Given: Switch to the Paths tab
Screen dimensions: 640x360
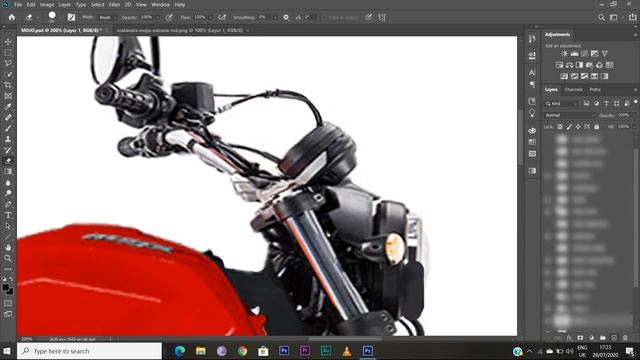Looking at the screenshot, I should (595, 89).
